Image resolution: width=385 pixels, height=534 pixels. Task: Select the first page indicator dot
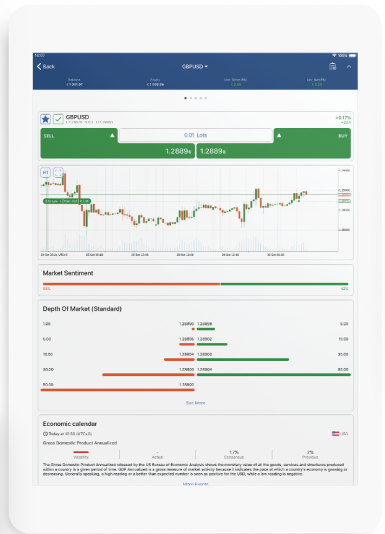(185, 98)
